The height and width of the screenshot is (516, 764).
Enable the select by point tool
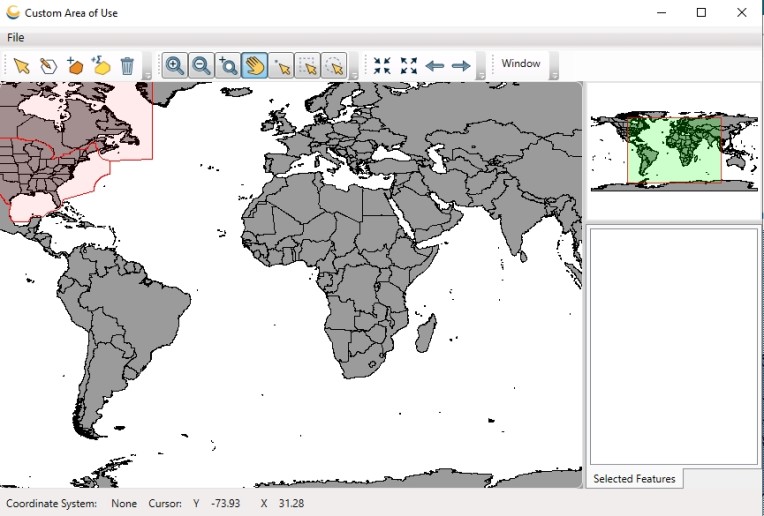point(282,66)
